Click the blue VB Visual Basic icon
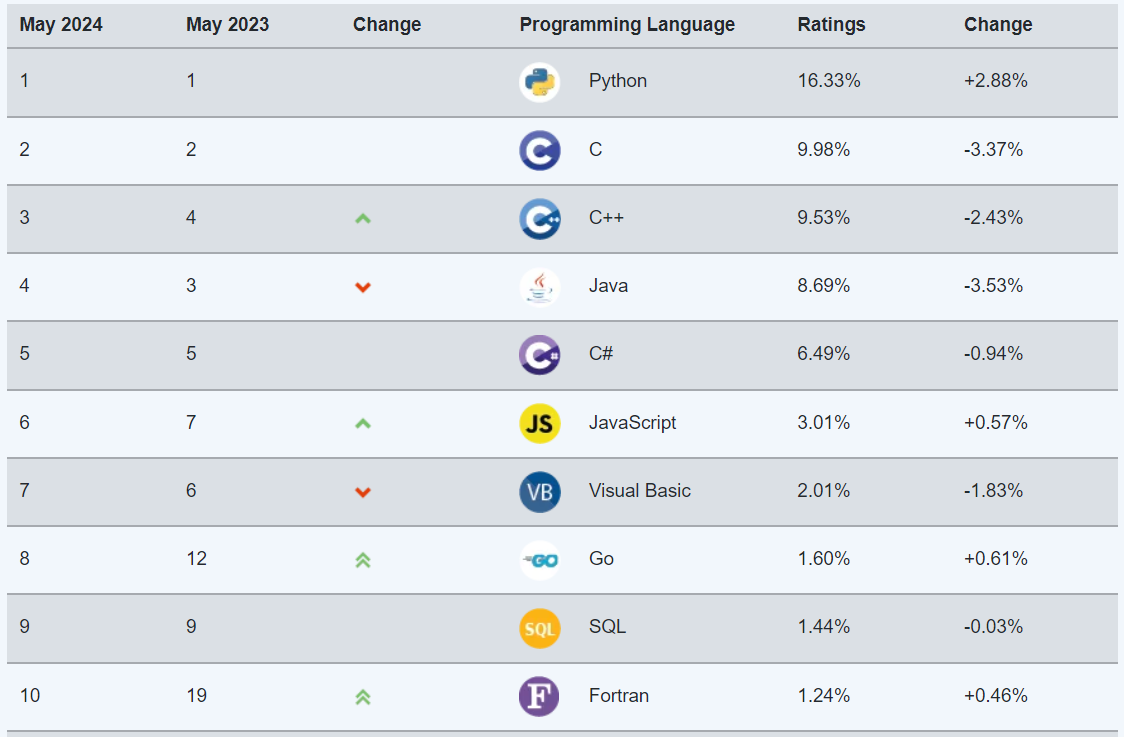1124x737 pixels. (x=539, y=492)
